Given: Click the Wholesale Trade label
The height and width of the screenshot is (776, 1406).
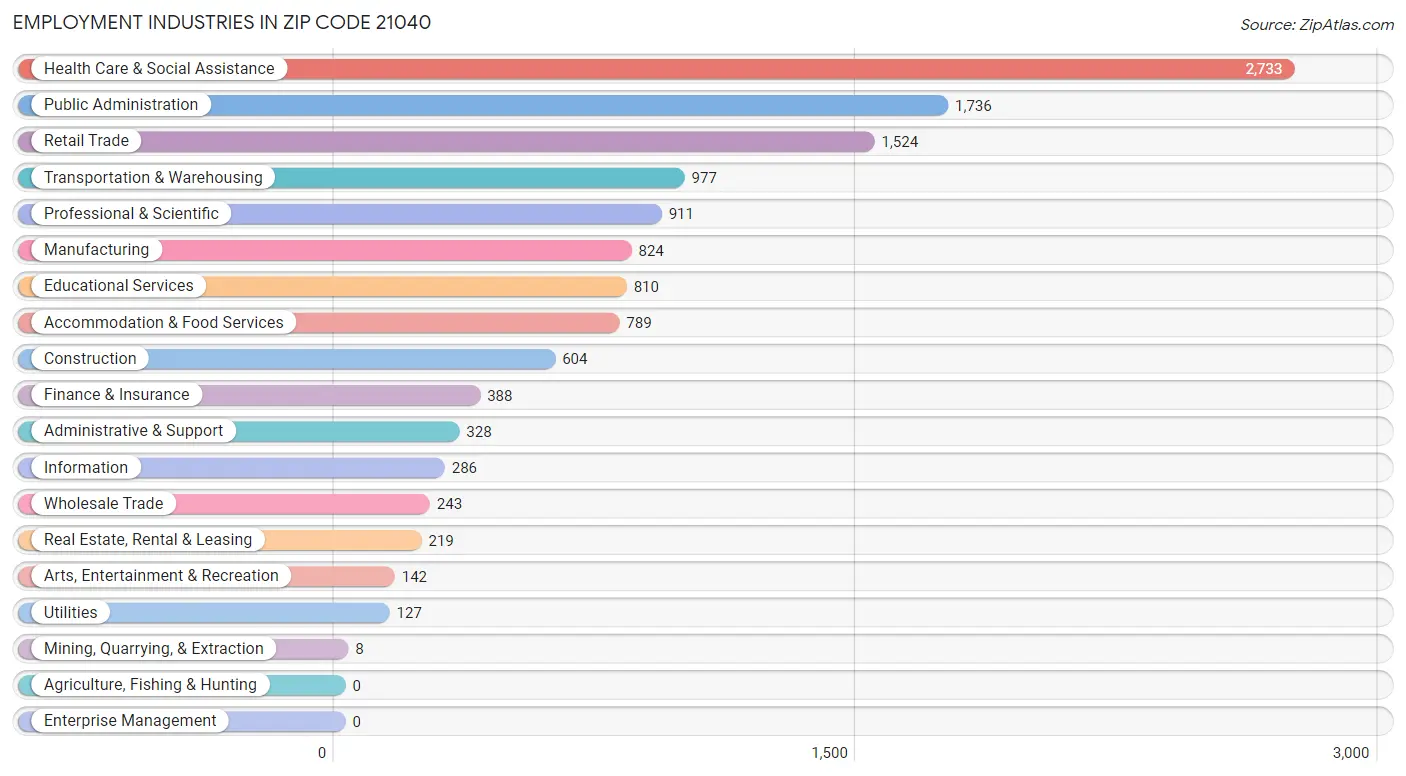Looking at the screenshot, I should click(x=103, y=504).
